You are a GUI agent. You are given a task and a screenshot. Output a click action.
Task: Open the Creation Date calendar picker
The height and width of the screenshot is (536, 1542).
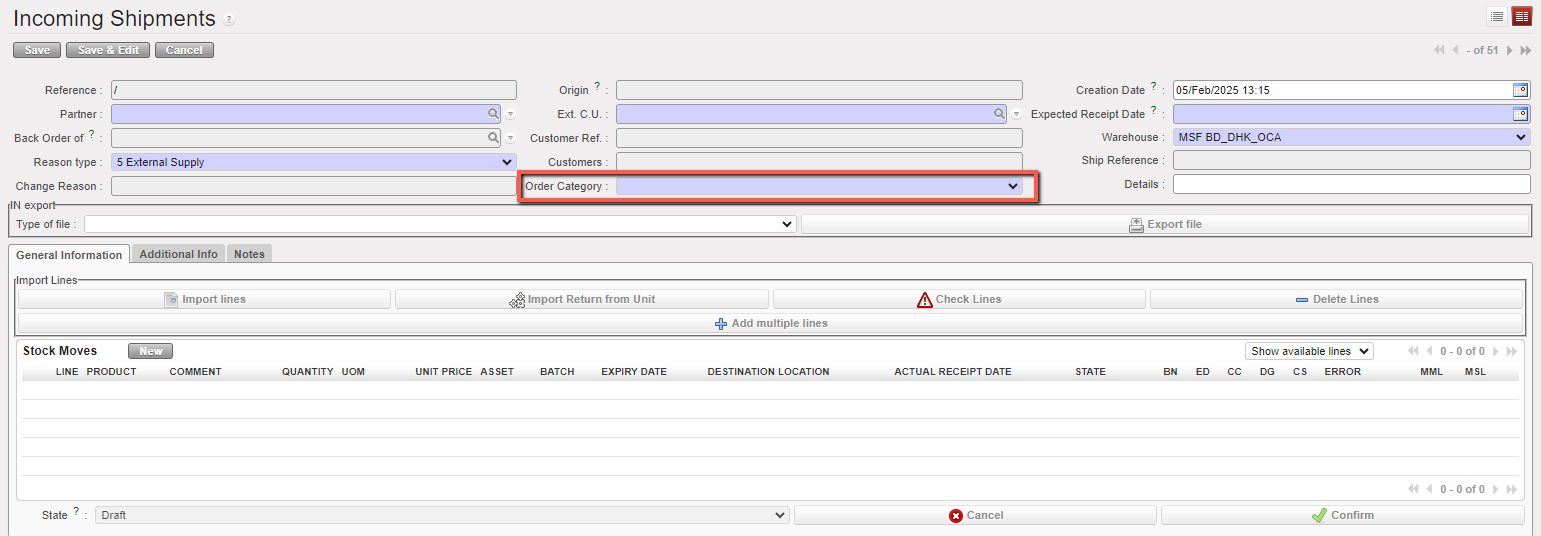1520,90
